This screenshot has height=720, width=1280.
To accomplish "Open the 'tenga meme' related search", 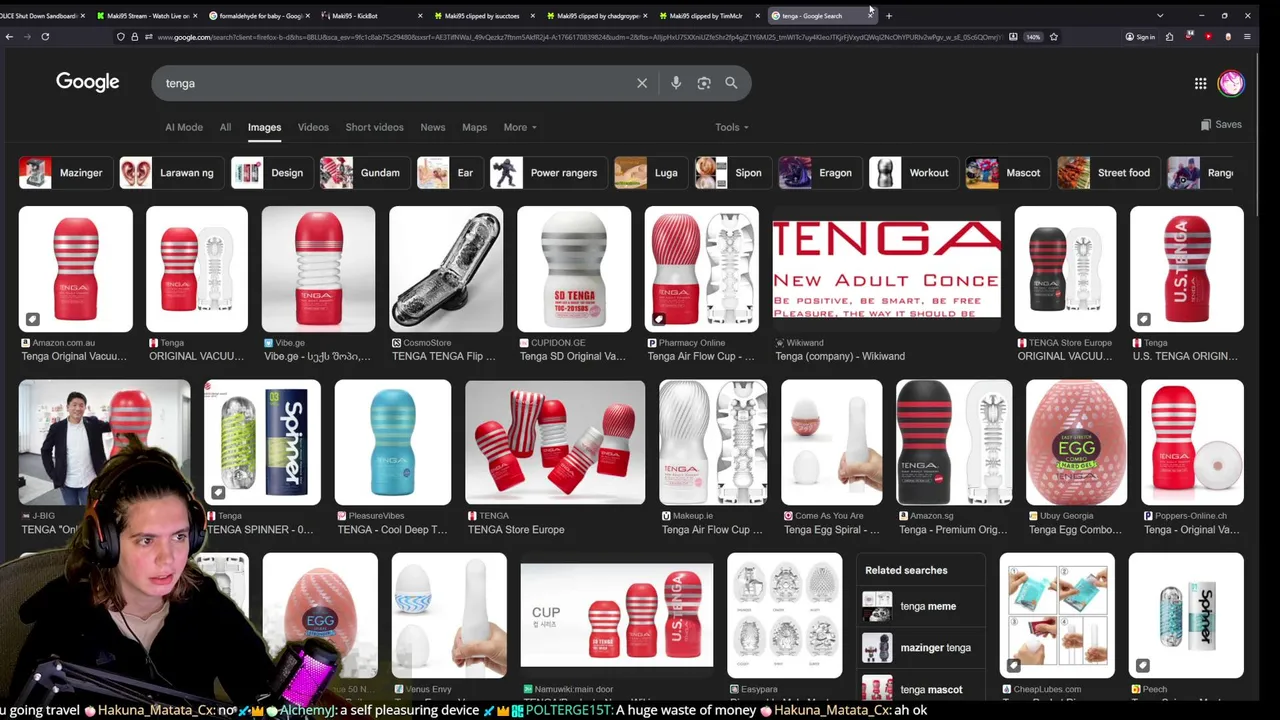I will pos(920,606).
